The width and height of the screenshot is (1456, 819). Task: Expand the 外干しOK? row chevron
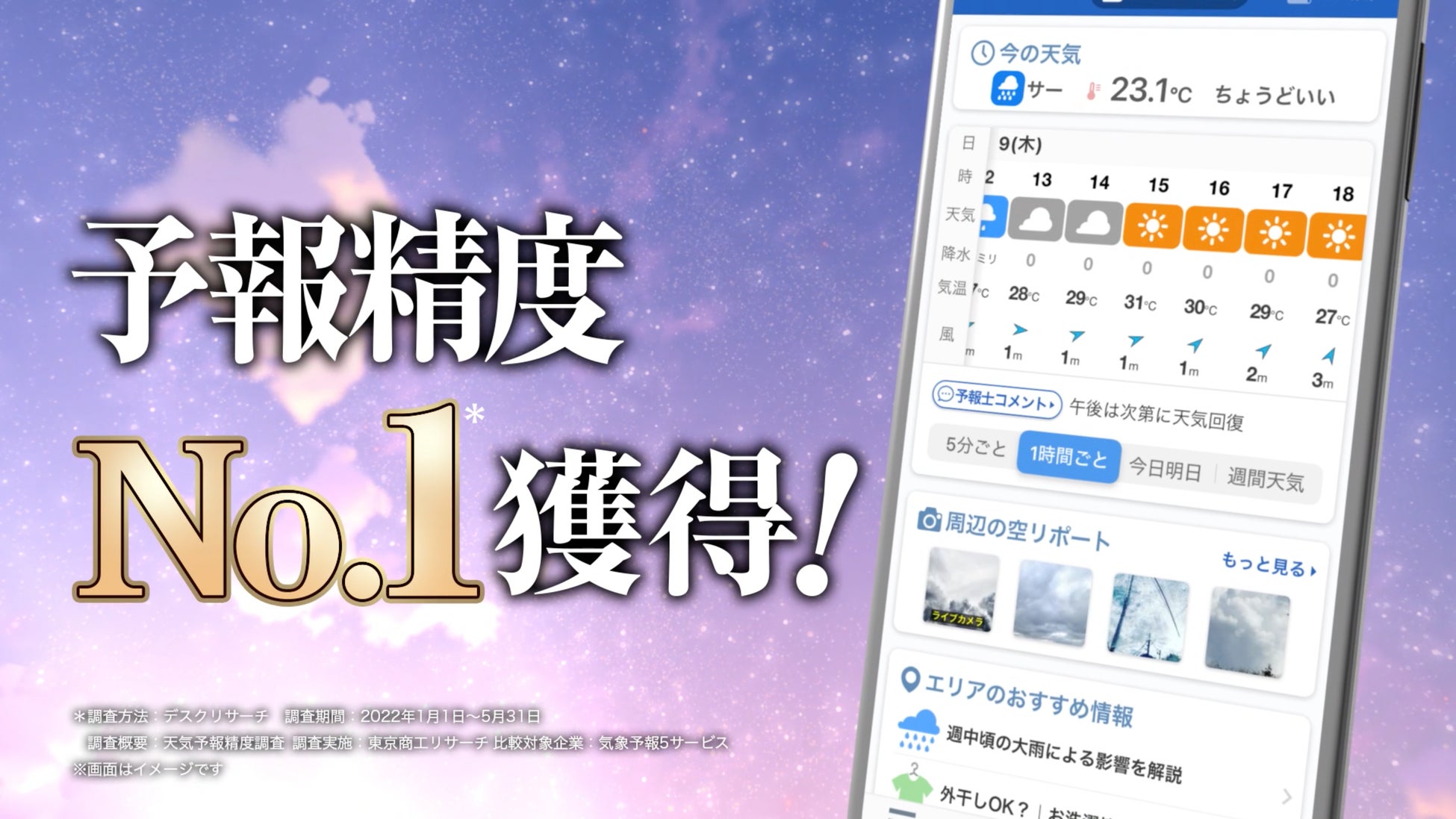pos(1287,797)
